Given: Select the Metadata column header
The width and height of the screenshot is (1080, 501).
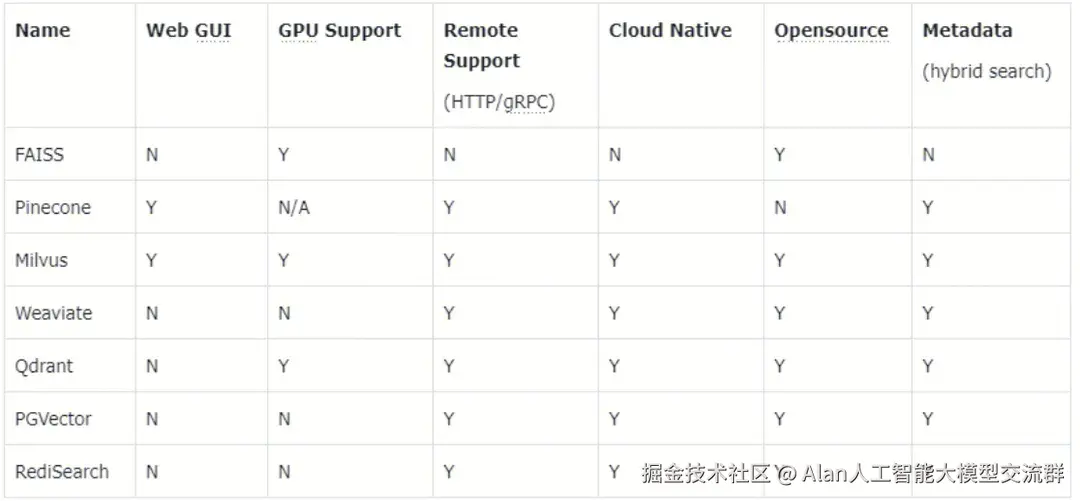Looking at the screenshot, I should [x=967, y=30].
